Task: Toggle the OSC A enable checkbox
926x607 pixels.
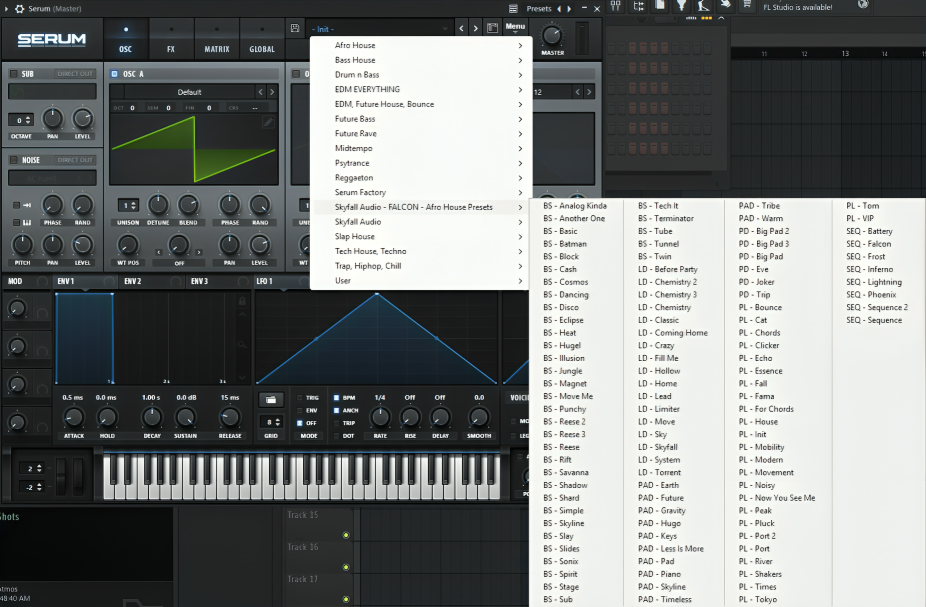Action: [115, 74]
